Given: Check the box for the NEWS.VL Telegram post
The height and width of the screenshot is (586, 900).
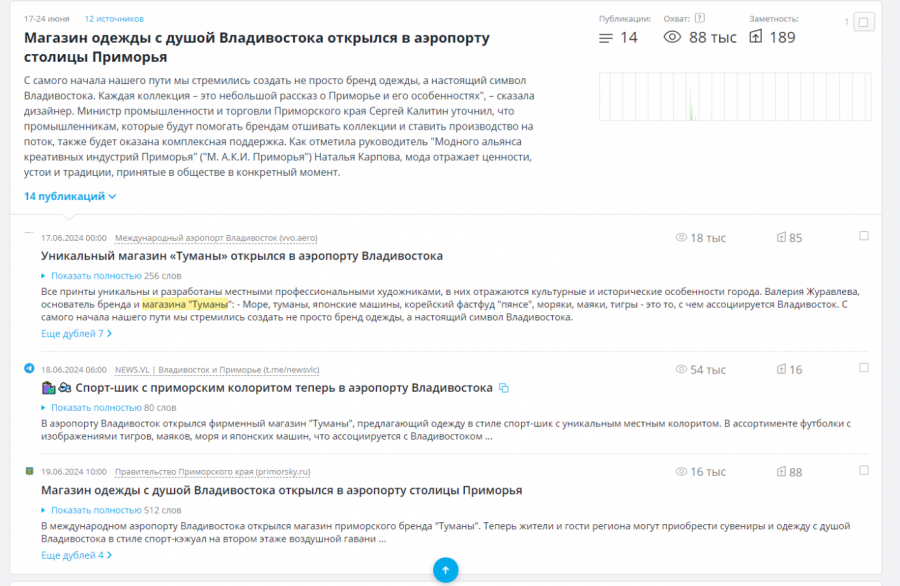Looking at the screenshot, I should point(864,369).
